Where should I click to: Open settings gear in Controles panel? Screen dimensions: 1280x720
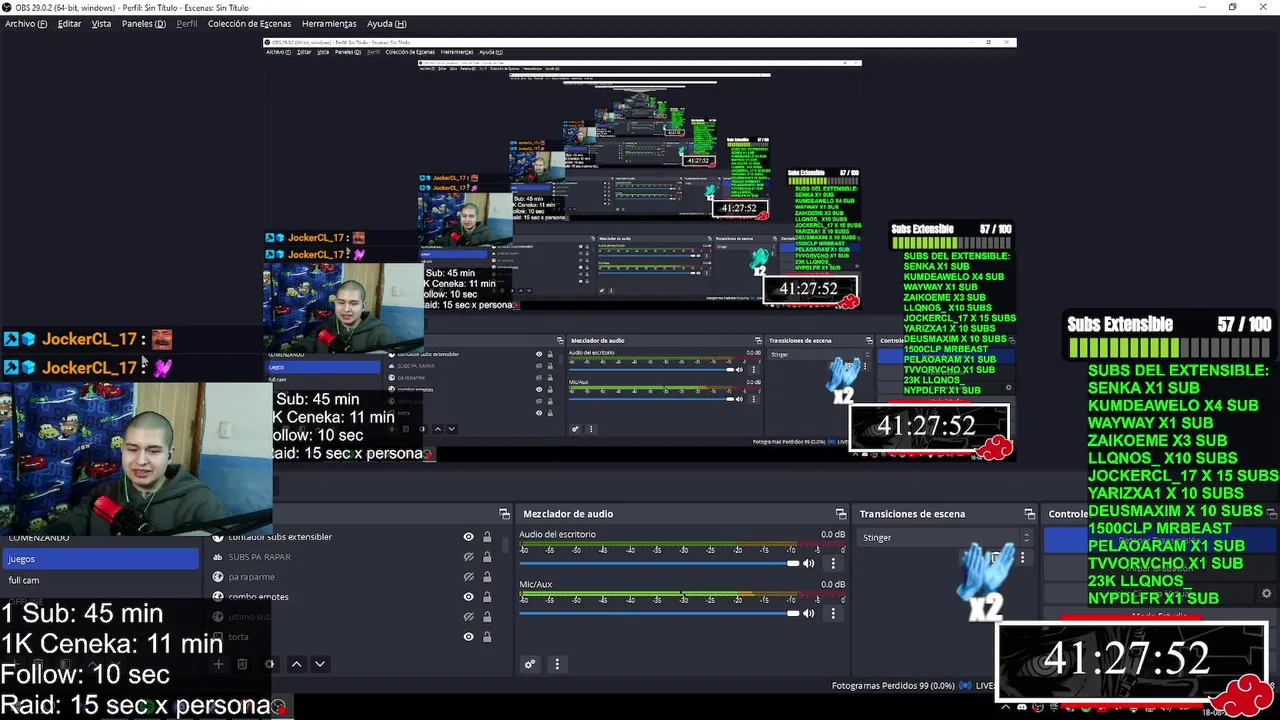point(1267,593)
